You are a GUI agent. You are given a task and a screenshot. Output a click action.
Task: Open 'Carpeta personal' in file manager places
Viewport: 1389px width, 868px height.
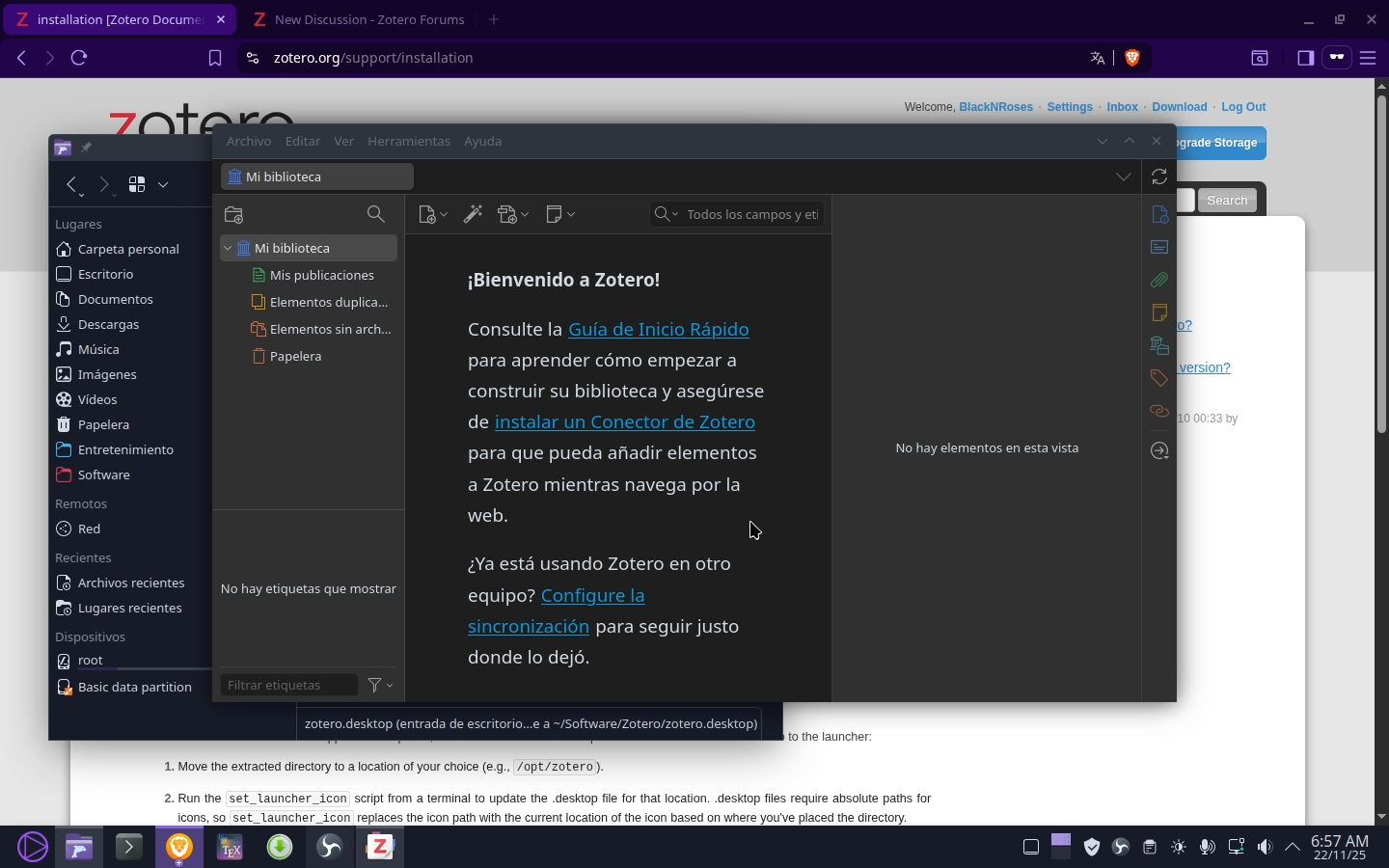pos(118,249)
